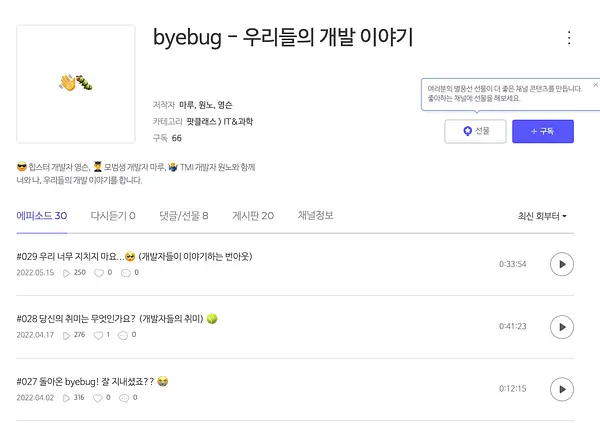This screenshot has height=423, width=600.
Task: Open the three-dot more options menu
Action: tap(569, 38)
